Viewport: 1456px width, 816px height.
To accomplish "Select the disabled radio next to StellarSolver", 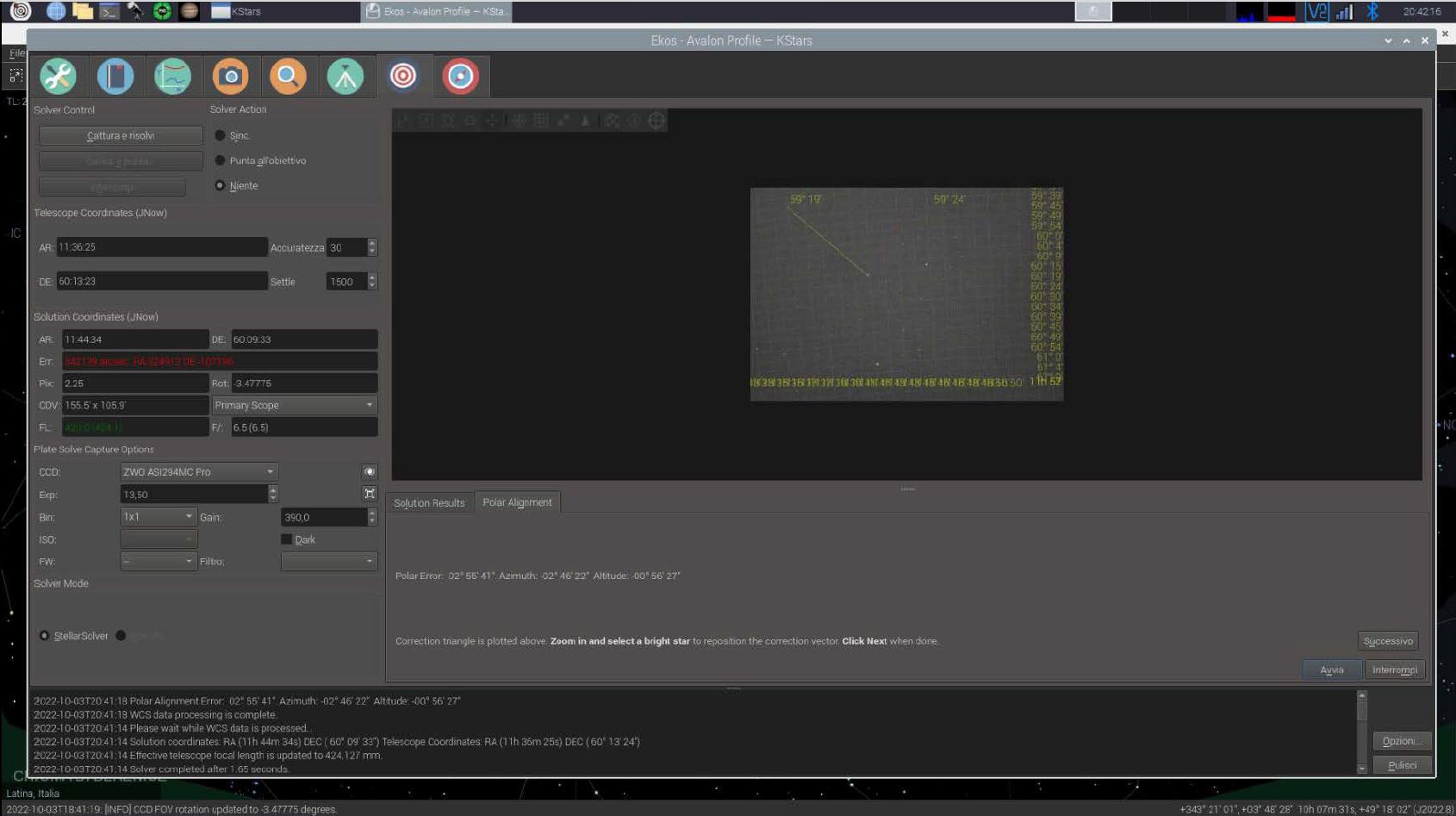I will (x=121, y=636).
